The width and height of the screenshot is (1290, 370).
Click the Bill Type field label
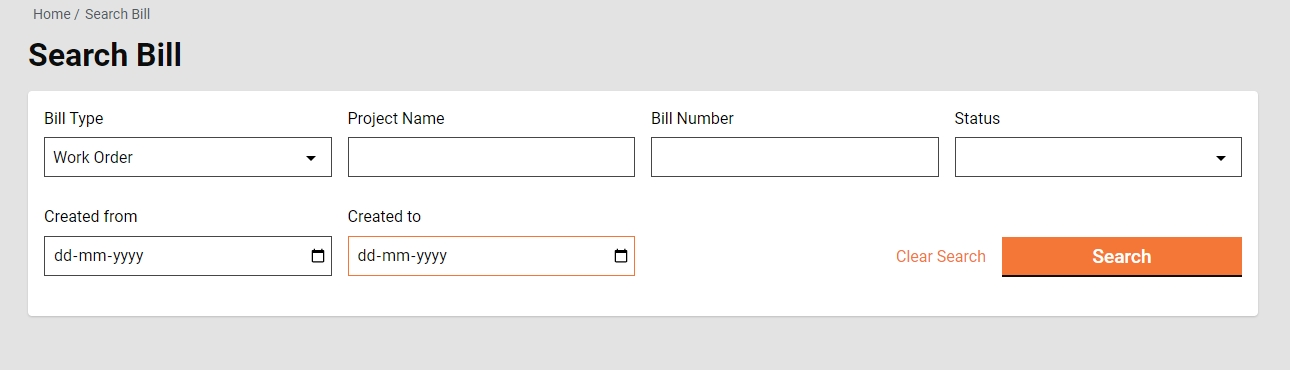tap(74, 118)
